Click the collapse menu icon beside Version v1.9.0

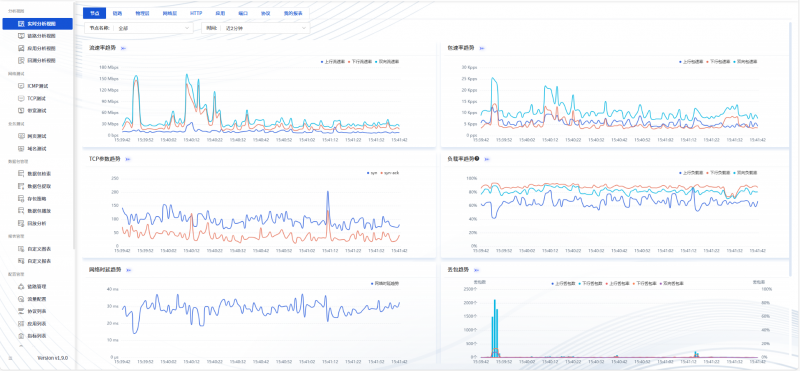coord(9,358)
